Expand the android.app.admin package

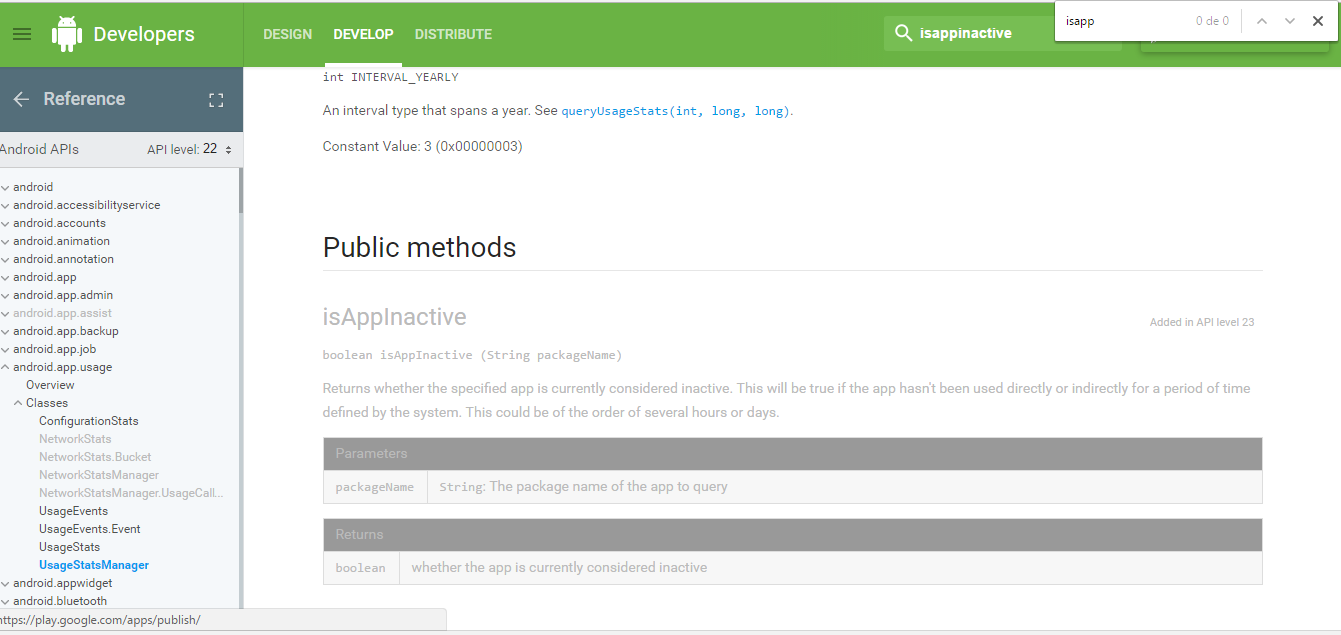tap(5, 295)
